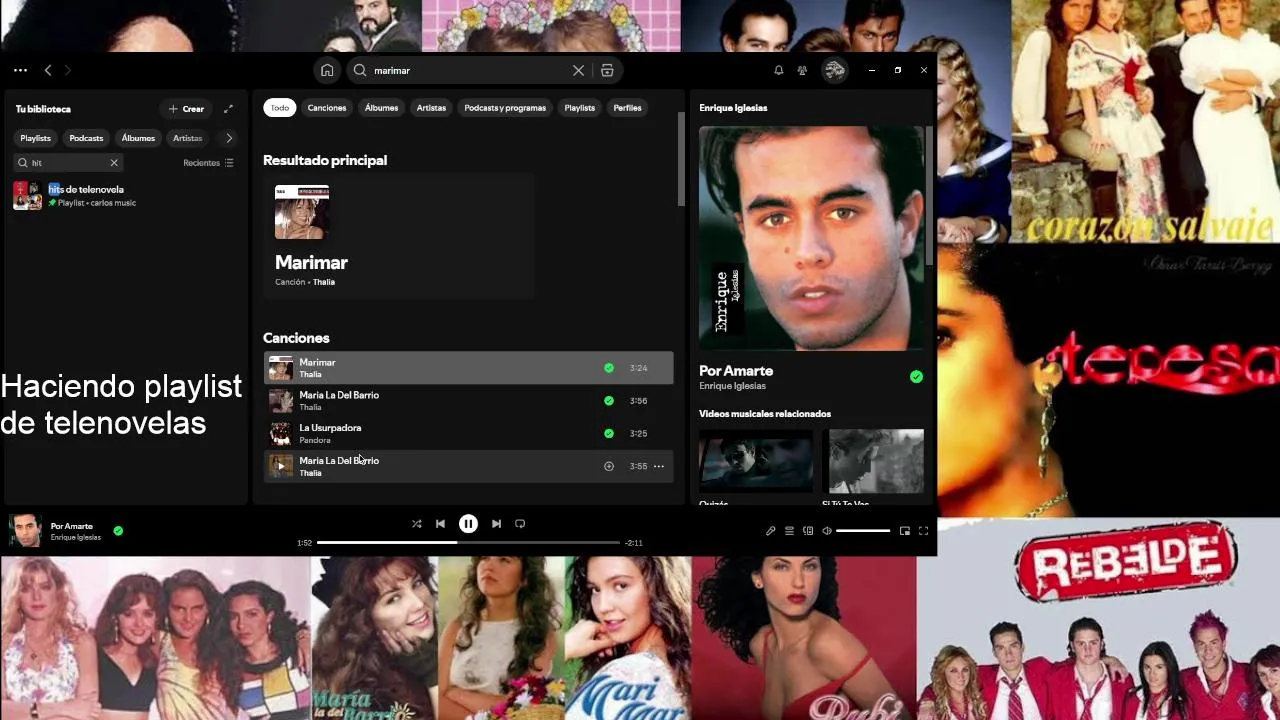Select the Playlists search filter chip
The image size is (1280, 720).
point(579,108)
